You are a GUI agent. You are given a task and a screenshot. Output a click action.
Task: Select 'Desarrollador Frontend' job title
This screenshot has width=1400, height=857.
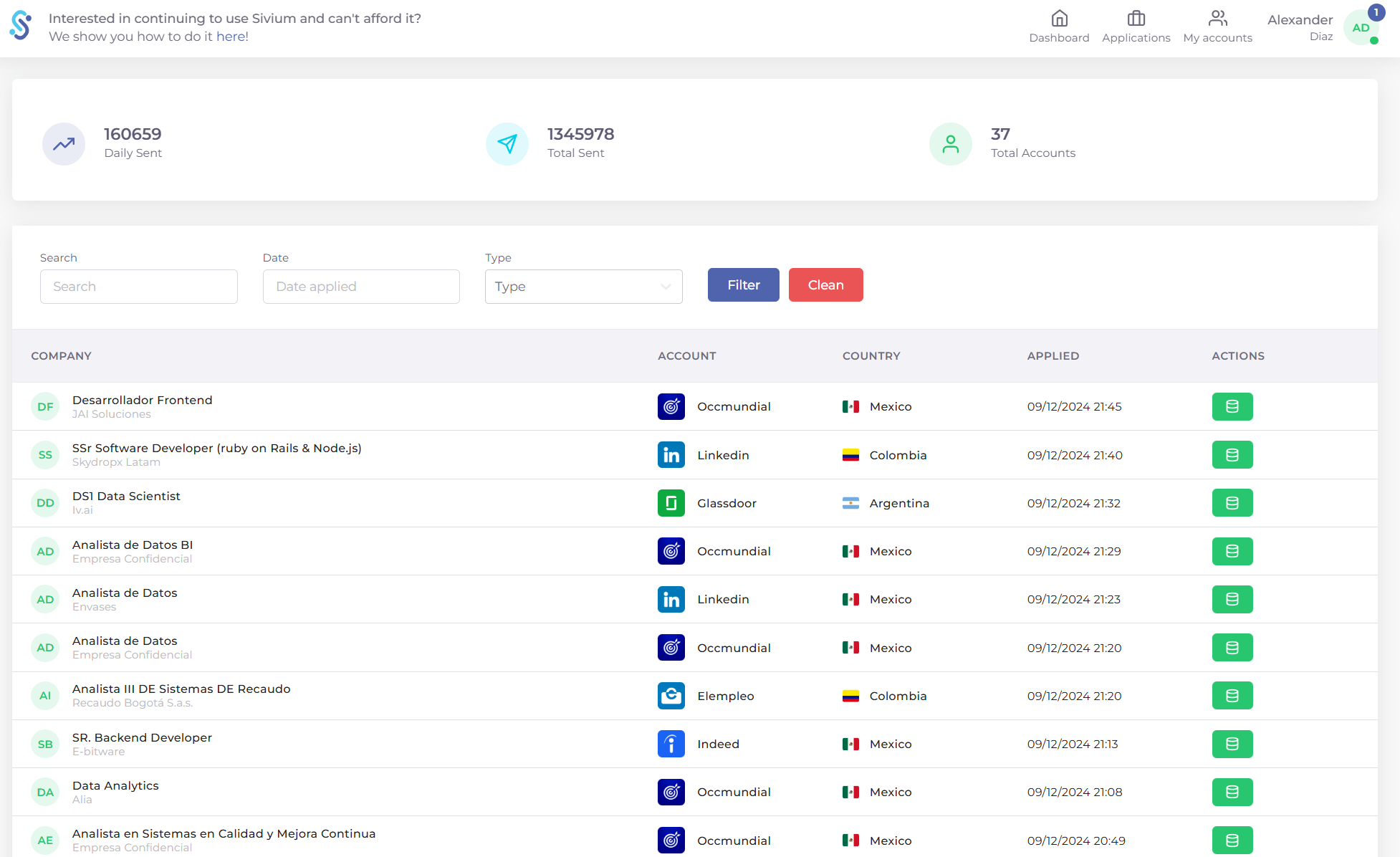pyautogui.click(x=143, y=400)
